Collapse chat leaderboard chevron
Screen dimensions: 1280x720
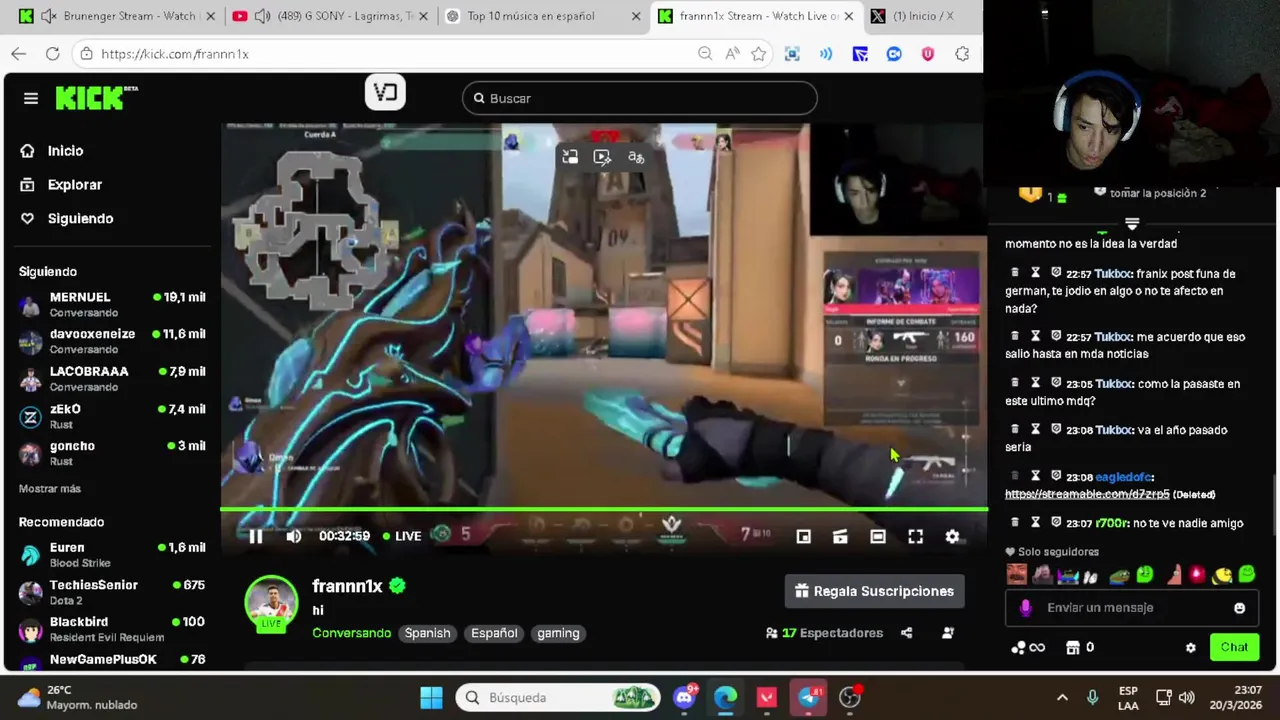coord(1132,223)
